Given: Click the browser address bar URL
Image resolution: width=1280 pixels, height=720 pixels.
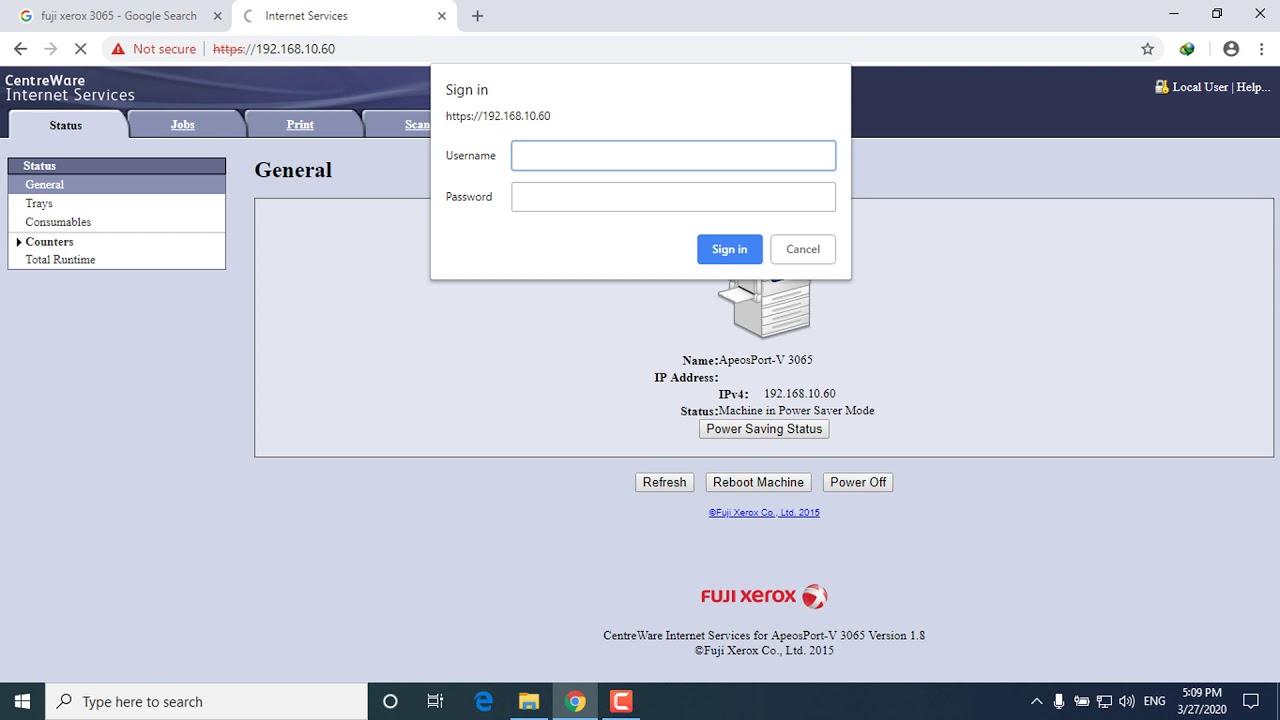Looking at the screenshot, I should click(x=274, y=48).
